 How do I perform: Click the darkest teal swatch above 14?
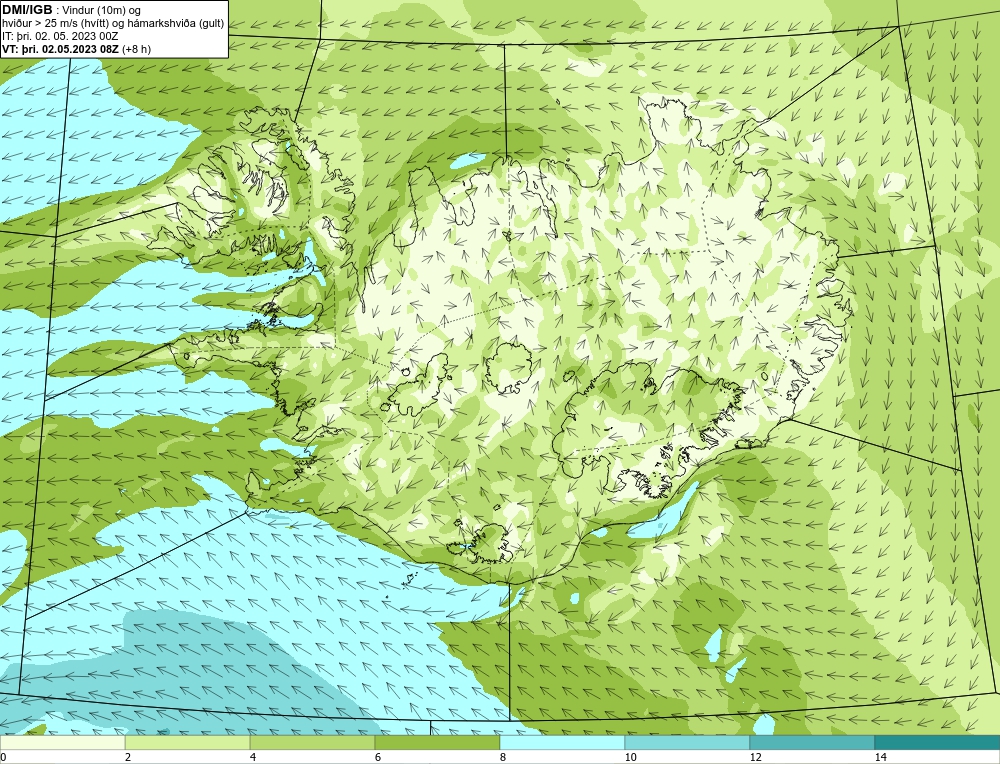point(938,742)
